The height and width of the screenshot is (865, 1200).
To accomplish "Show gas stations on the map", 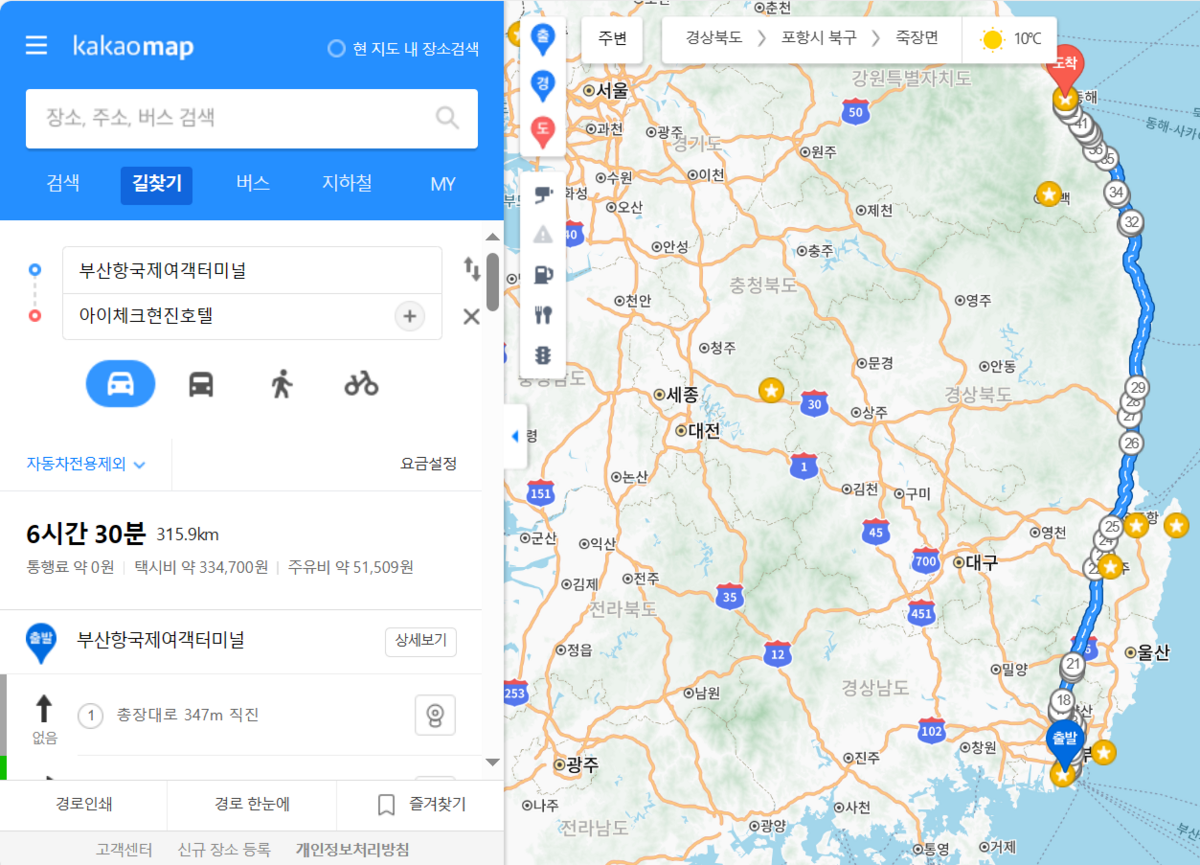I will coord(543,274).
